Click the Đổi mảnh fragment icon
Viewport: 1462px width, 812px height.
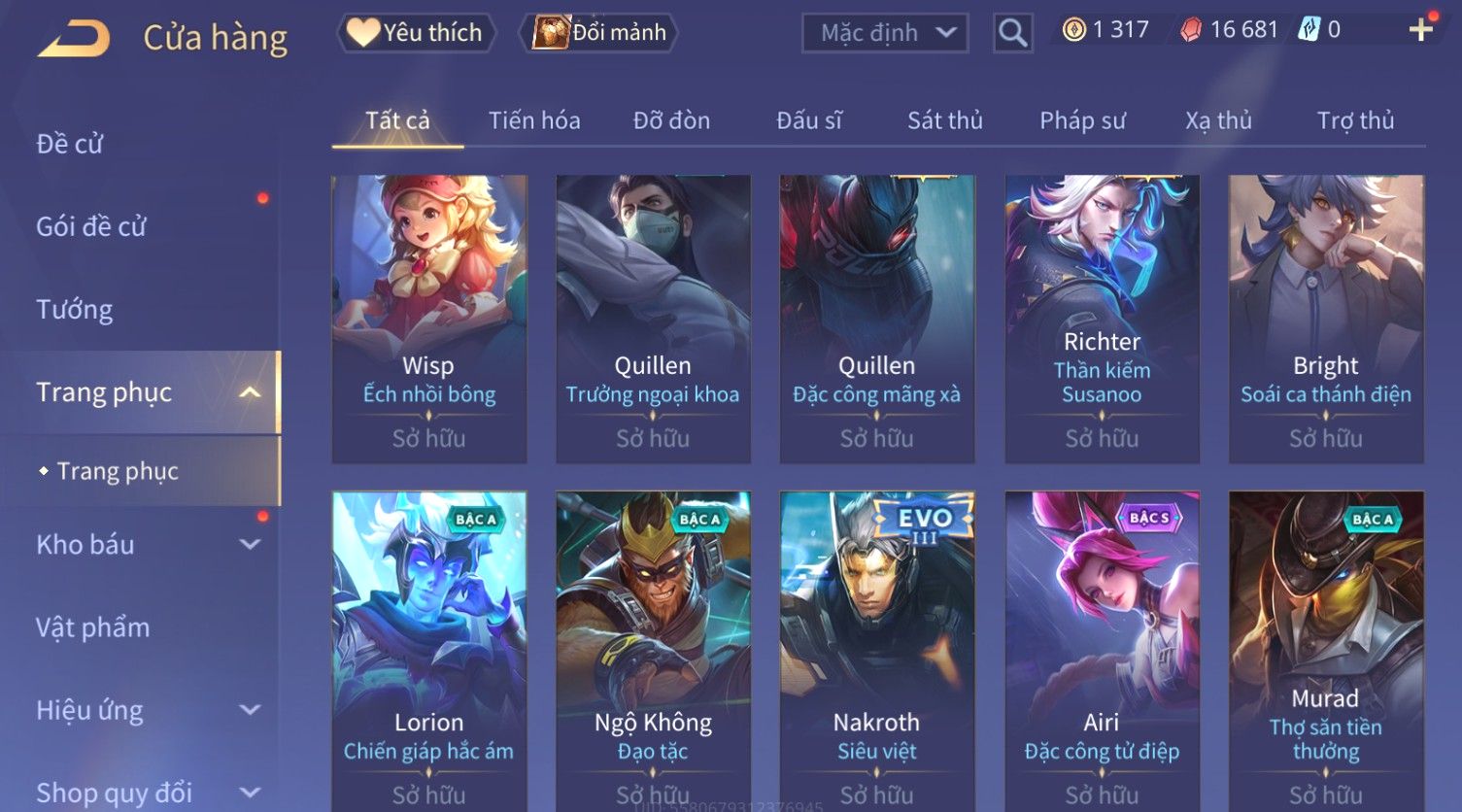point(550,33)
